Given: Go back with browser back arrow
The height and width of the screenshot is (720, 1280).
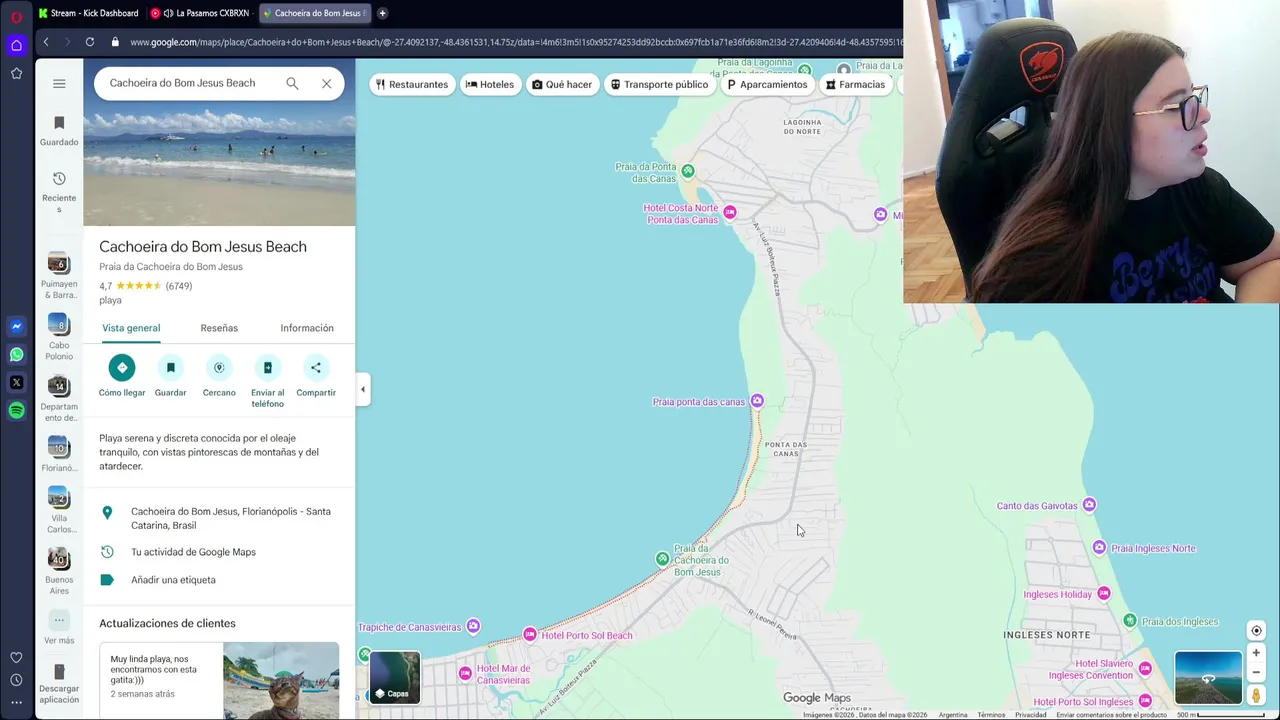Looking at the screenshot, I should [x=46, y=42].
